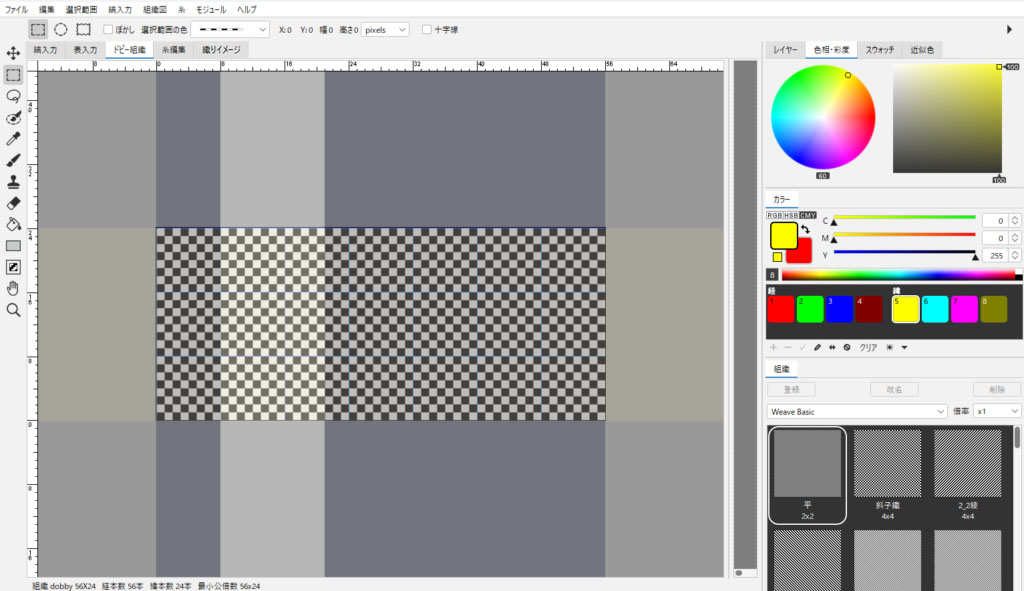Click the クリア button under the swatches
Viewport: 1024px width, 591px height.
pos(869,347)
